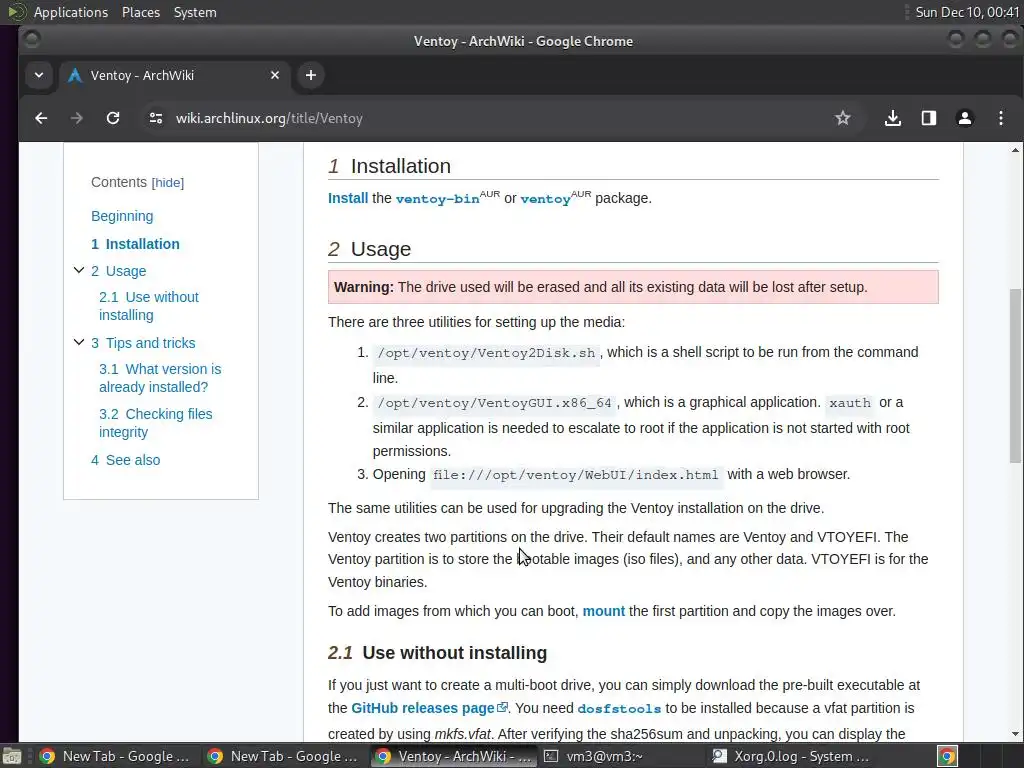
Task: Open the Chrome profile icon
Action: click(965, 118)
